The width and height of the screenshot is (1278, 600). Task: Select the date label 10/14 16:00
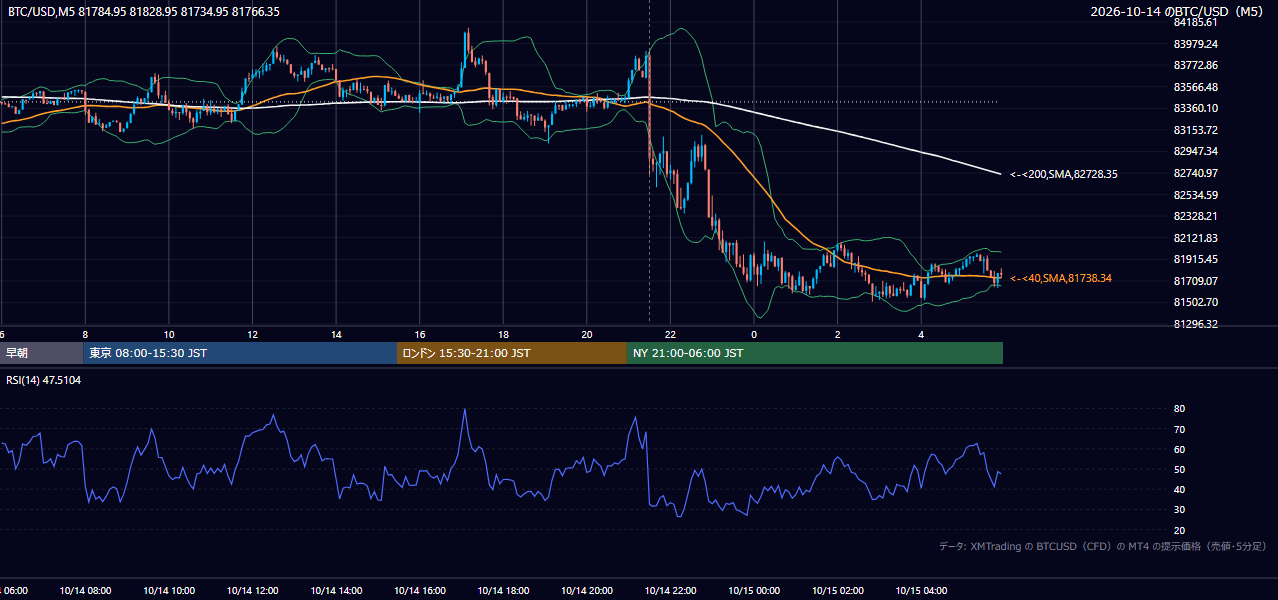(x=420, y=590)
